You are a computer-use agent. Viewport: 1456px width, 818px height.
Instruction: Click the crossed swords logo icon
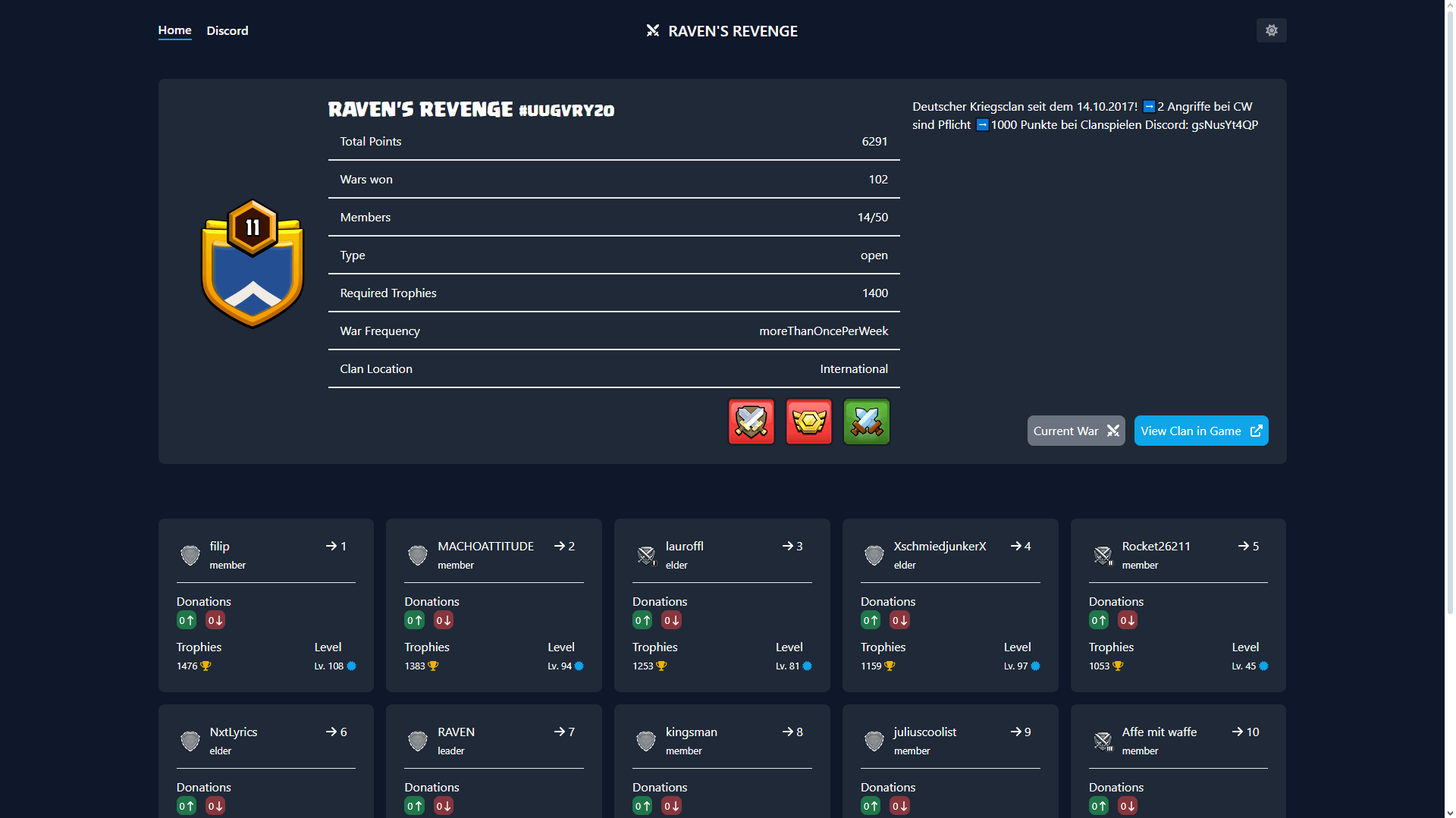[652, 30]
